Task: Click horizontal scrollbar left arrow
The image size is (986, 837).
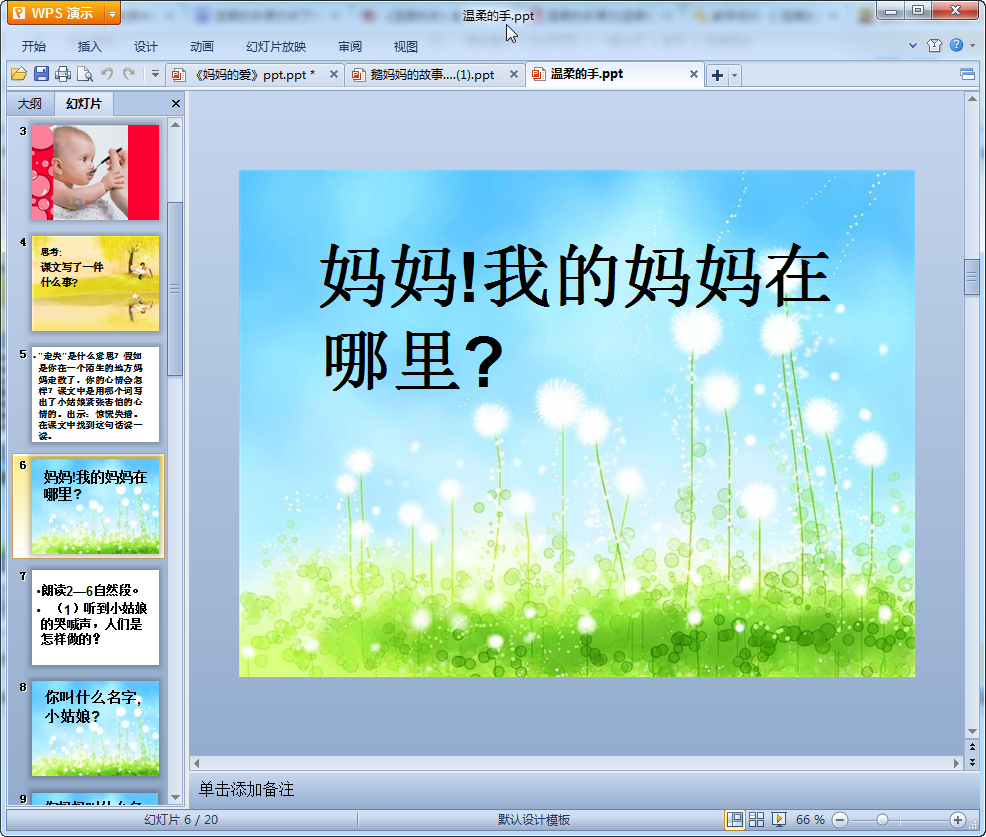Action: coord(197,763)
